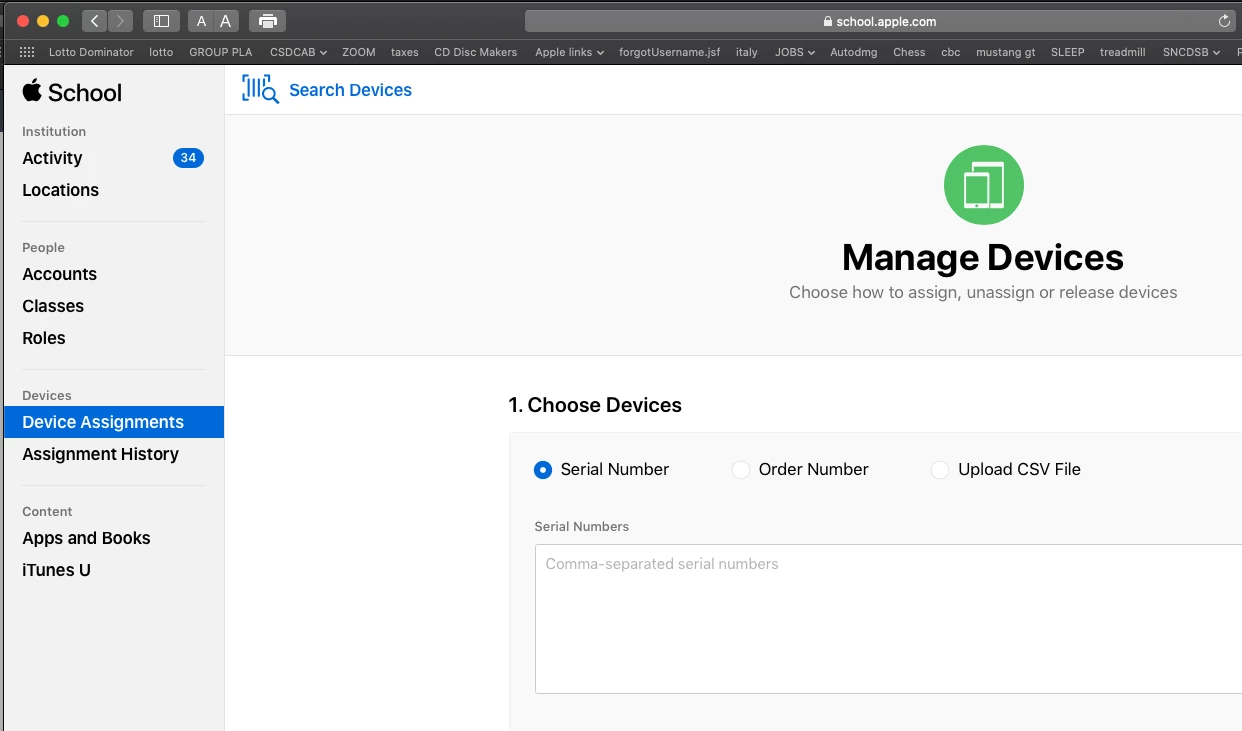Open the GROUP PLA bookmark
This screenshot has height=731, width=1242.
(x=220, y=52)
